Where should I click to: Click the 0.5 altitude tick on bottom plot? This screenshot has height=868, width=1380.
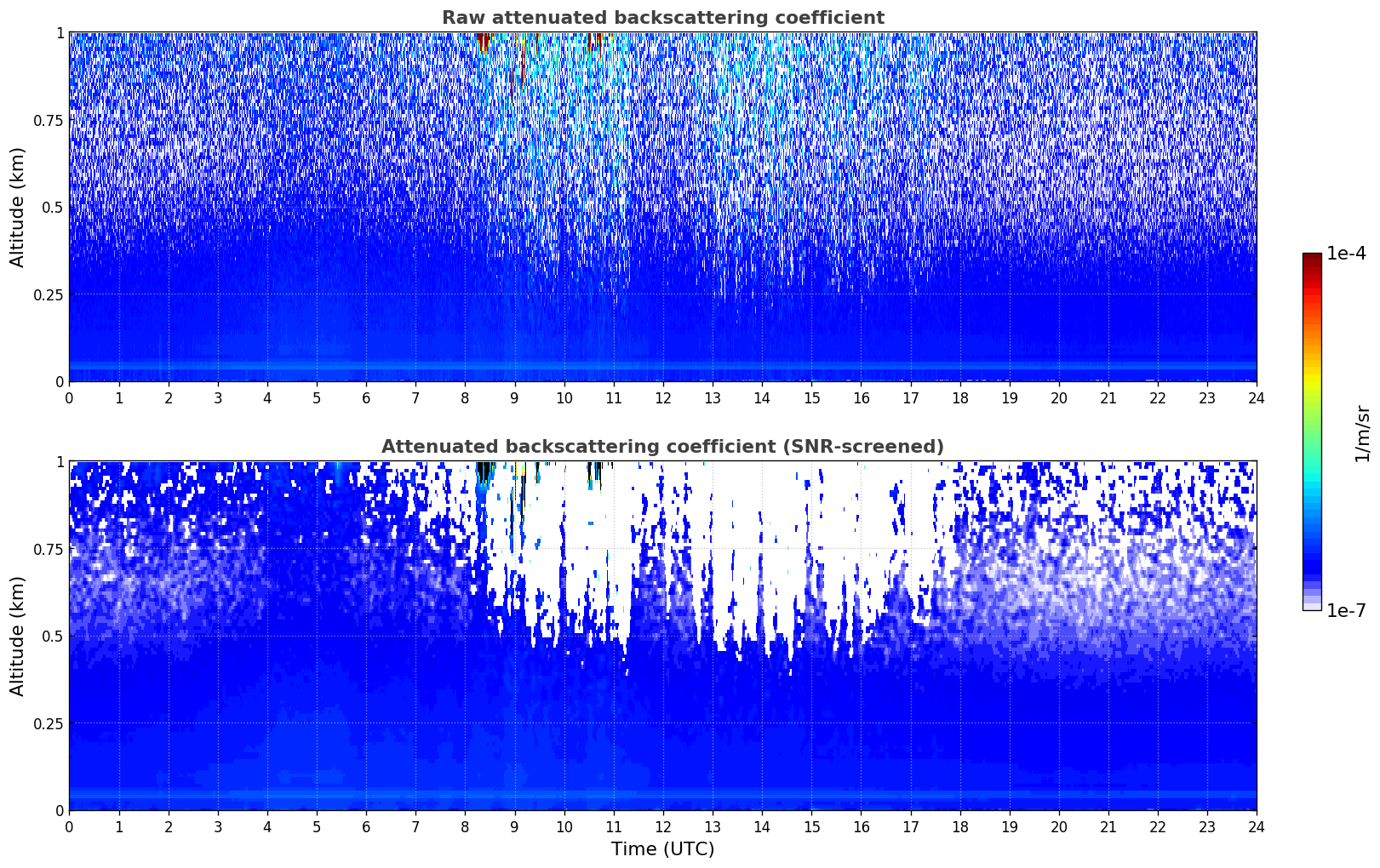tap(54, 637)
